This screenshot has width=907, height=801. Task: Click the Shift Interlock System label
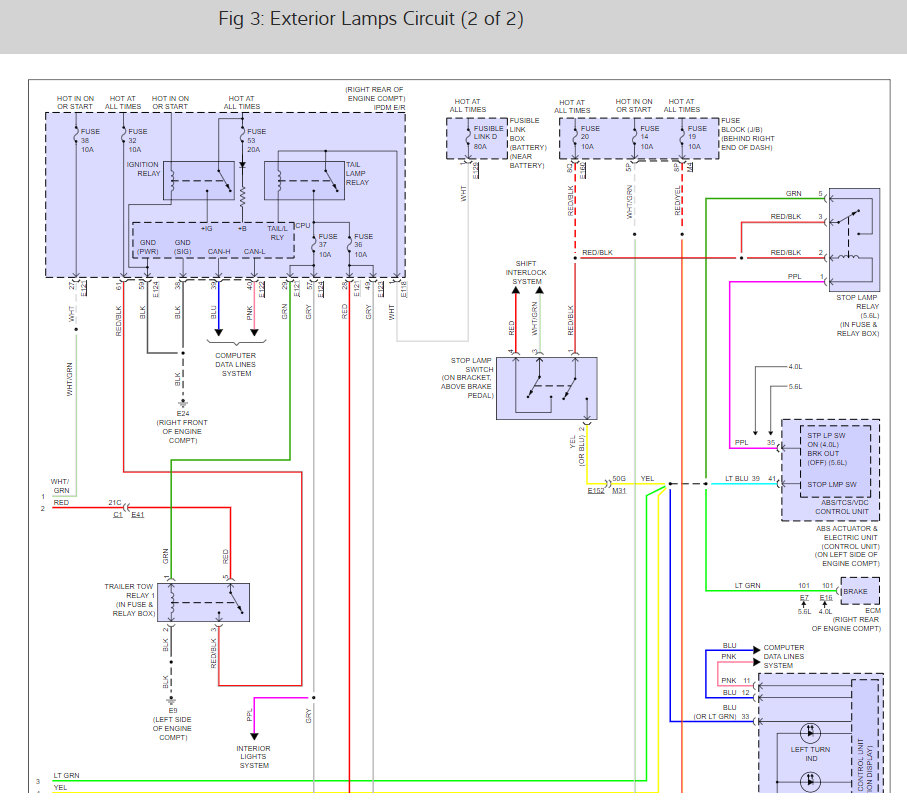click(526, 272)
